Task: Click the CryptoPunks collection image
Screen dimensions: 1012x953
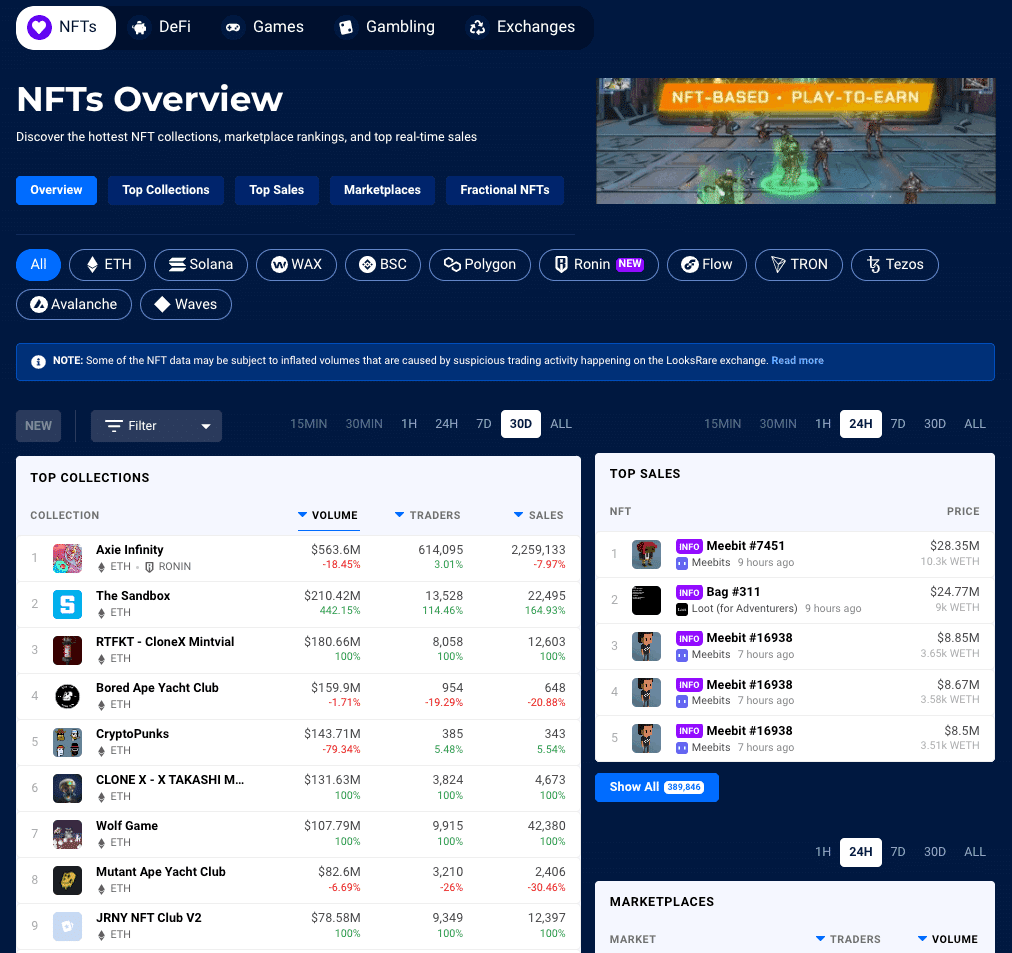Action: point(67,743)
